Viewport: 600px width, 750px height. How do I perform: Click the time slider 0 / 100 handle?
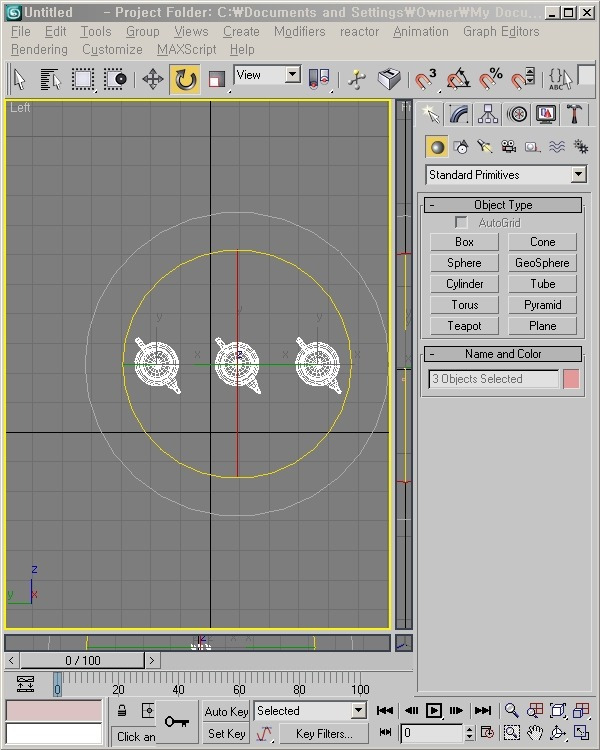(x=82, y=661)
